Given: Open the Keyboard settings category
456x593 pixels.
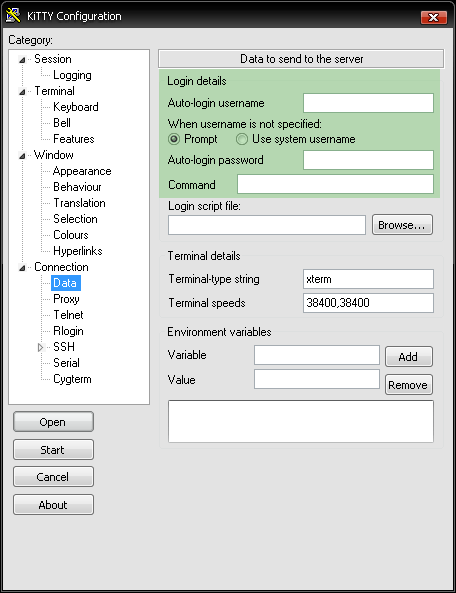Looking at the screenshot, I should pos(76,107).
